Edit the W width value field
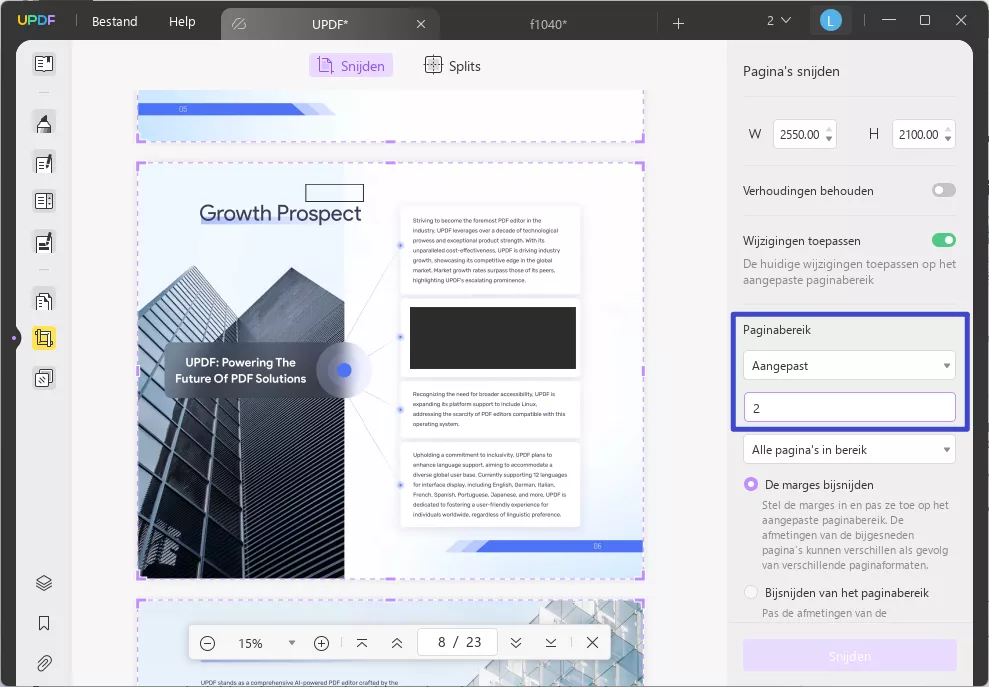This screenshot has width=989, height=687. (800, 133)
